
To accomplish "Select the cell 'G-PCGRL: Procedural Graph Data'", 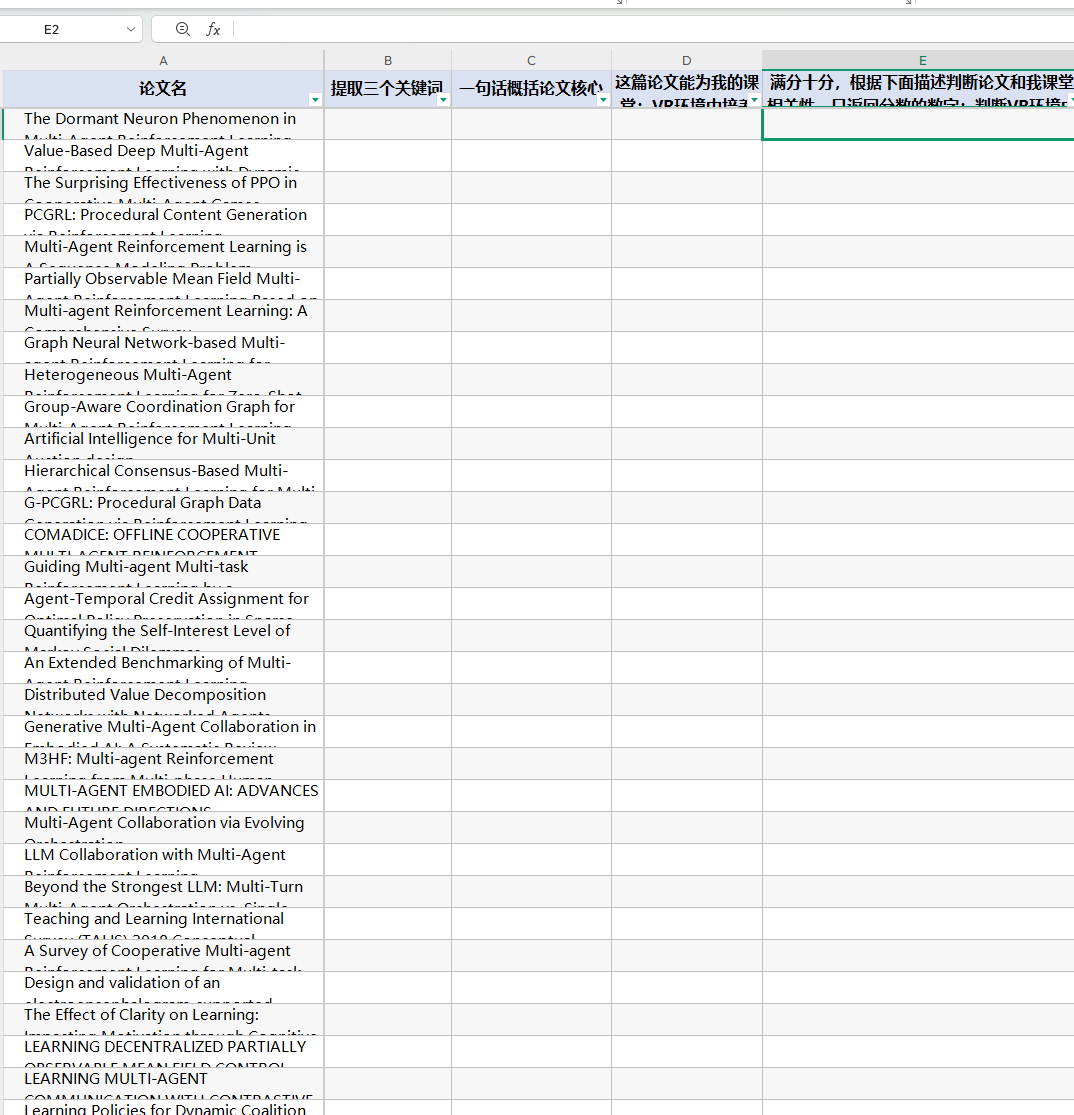I will tap(163, 508).
